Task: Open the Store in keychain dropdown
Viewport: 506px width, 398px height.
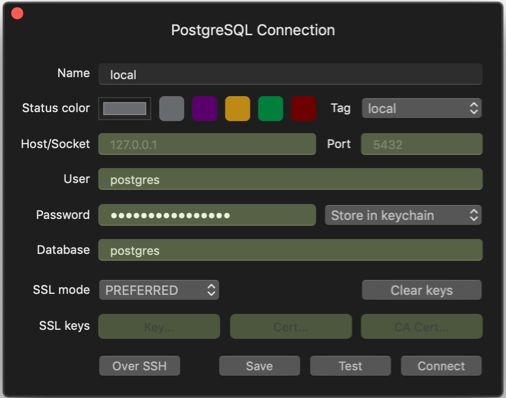Action: (x=403, y=215)
